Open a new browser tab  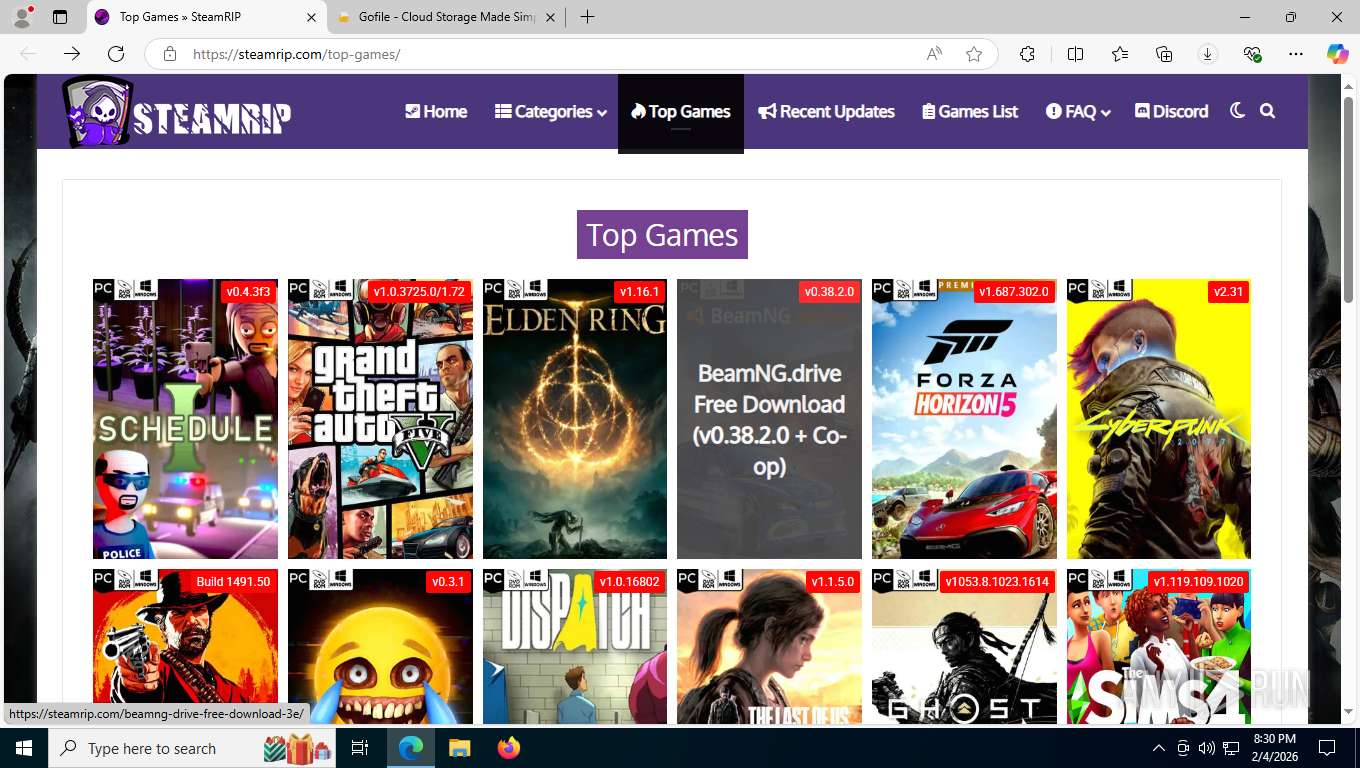[587, 17]
